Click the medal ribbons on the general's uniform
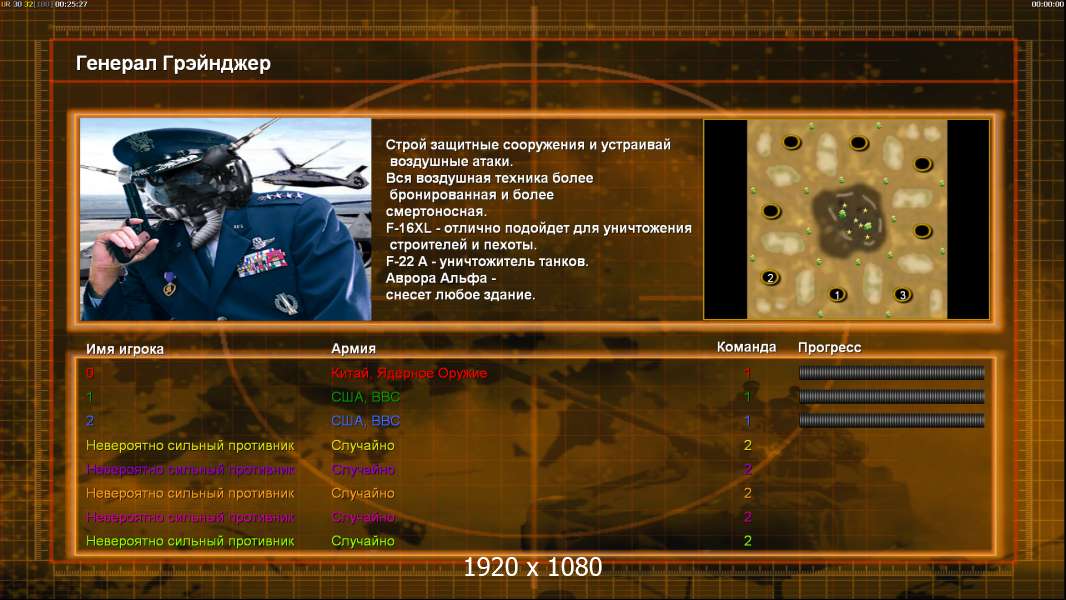1066x600 pixels. click(262, 262)
